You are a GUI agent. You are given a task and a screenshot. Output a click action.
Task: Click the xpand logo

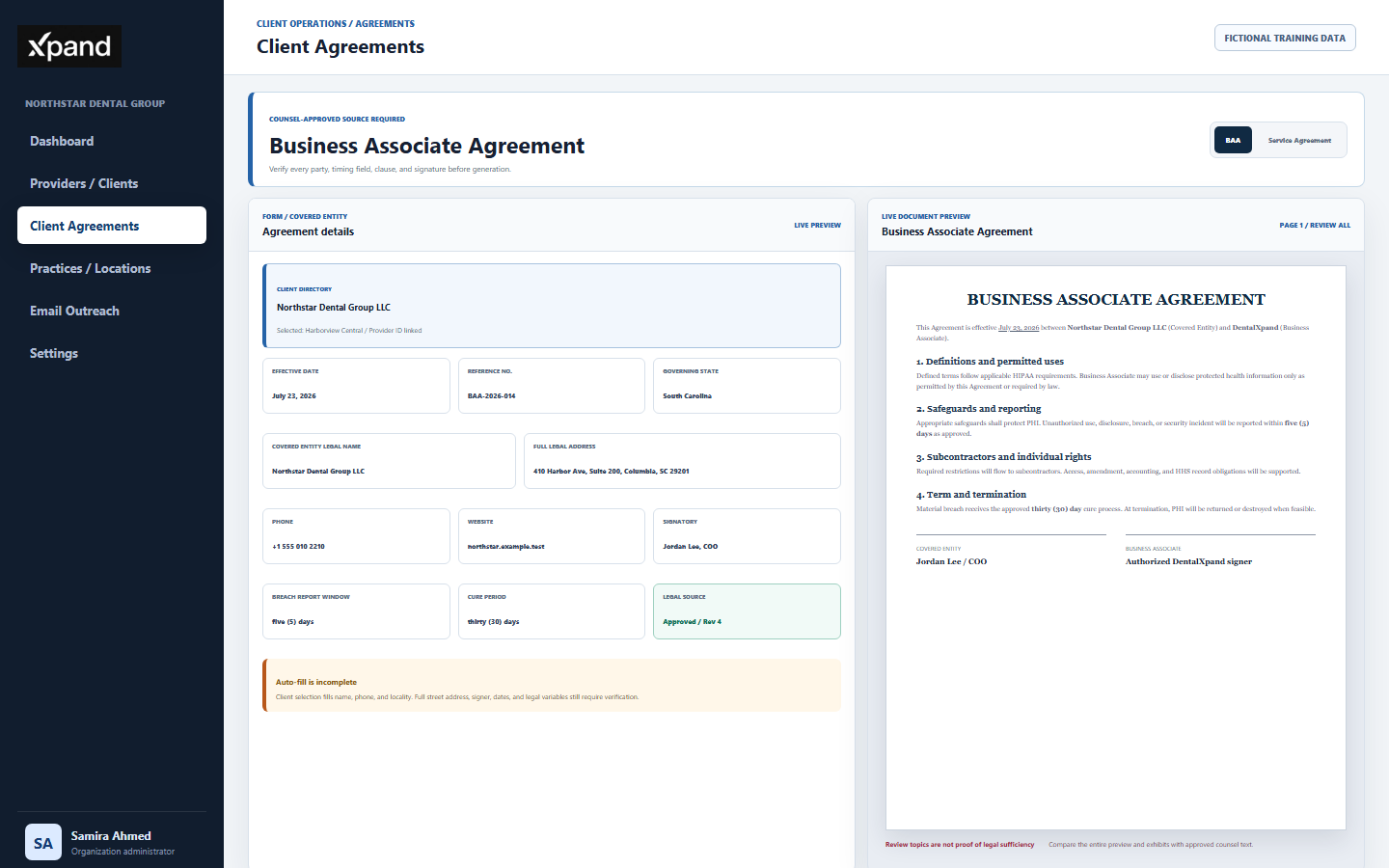(69, 46)
